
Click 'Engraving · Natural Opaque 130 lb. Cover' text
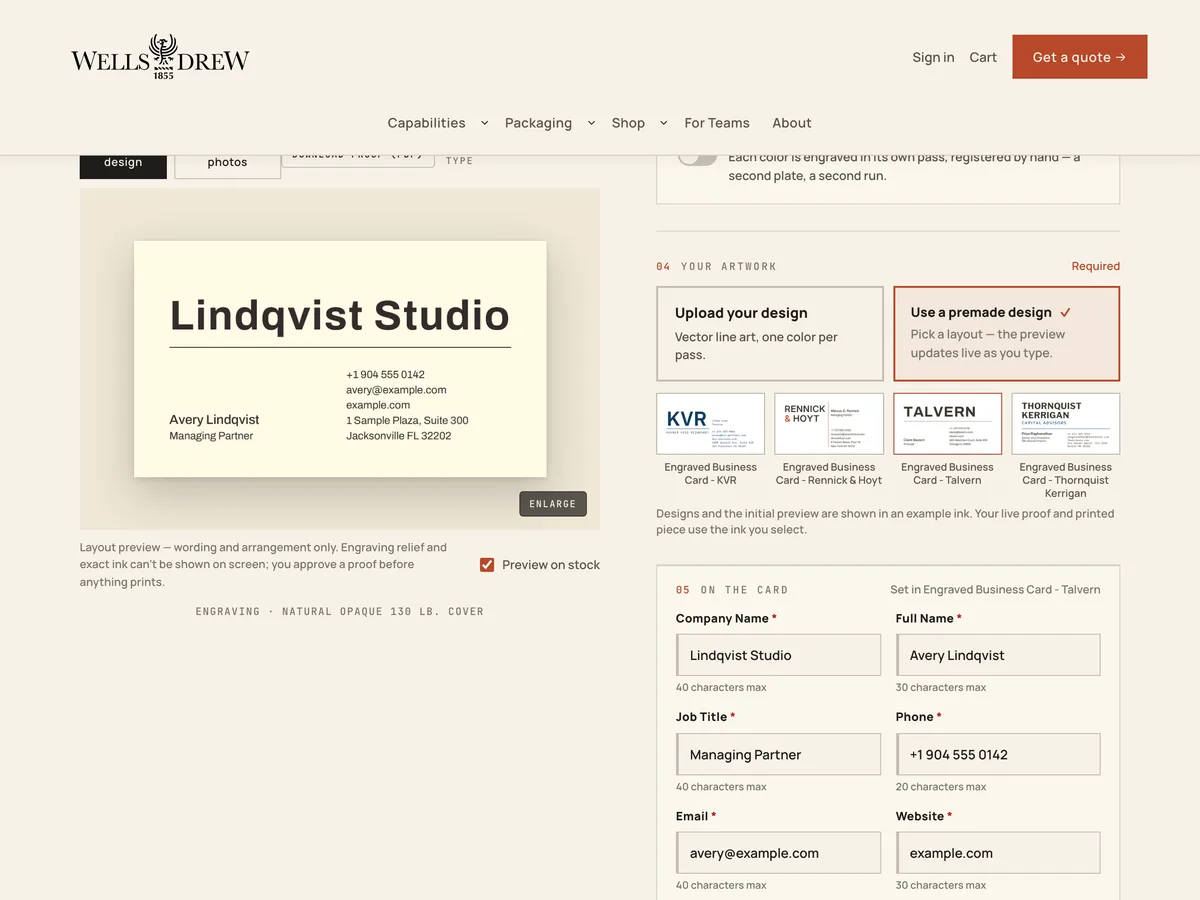click(340, 611)
